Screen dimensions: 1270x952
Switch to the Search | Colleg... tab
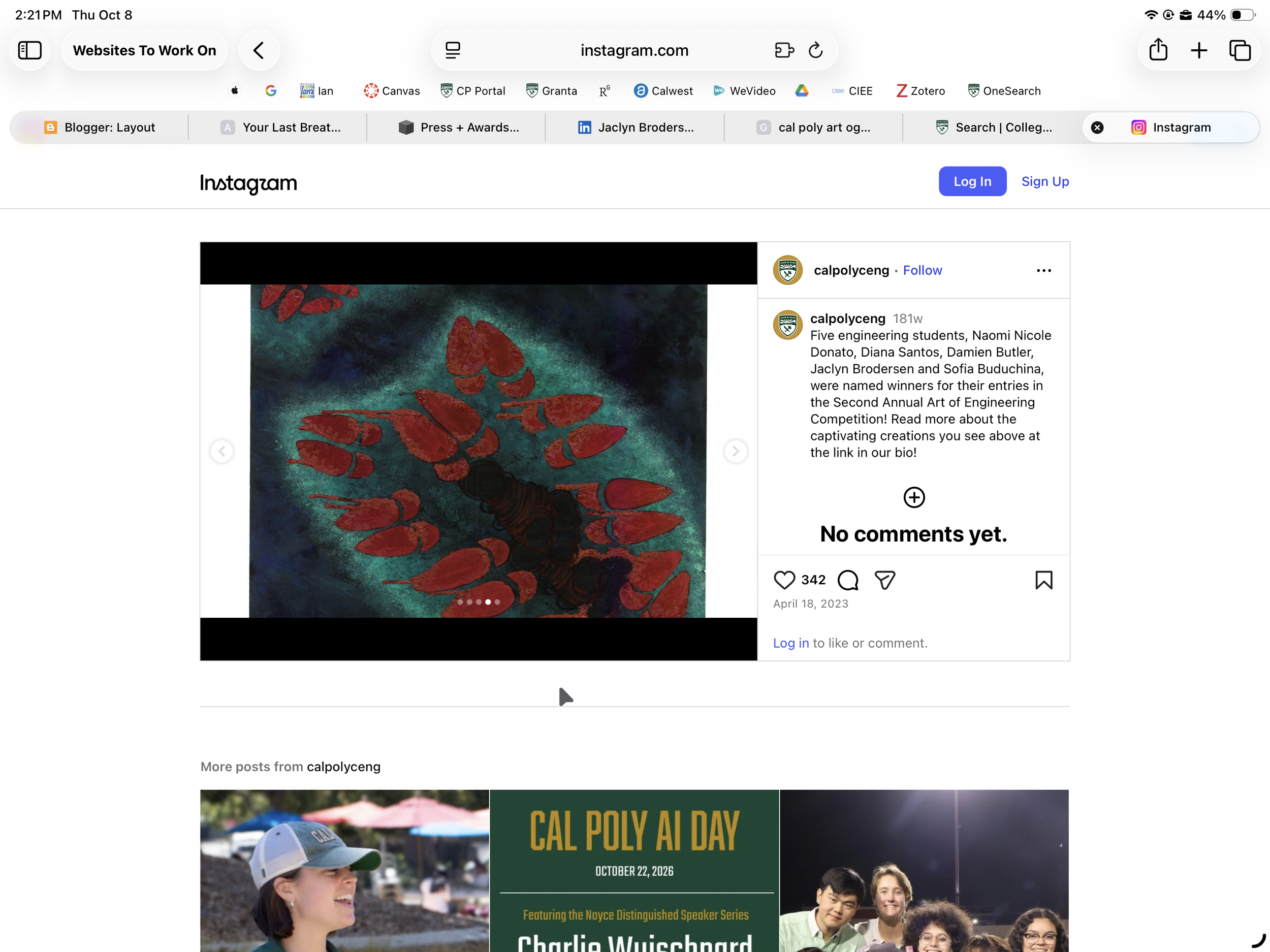click(x=994, y=128)
